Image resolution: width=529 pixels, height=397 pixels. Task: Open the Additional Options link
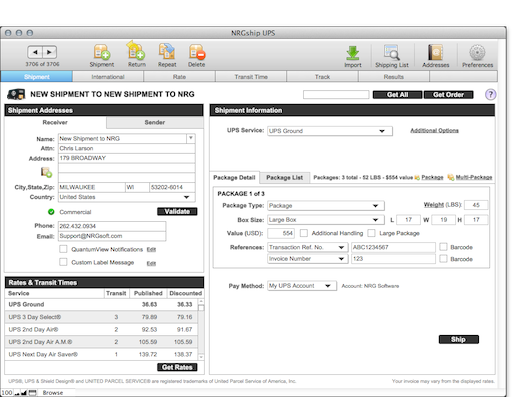[x=434, y=131]
